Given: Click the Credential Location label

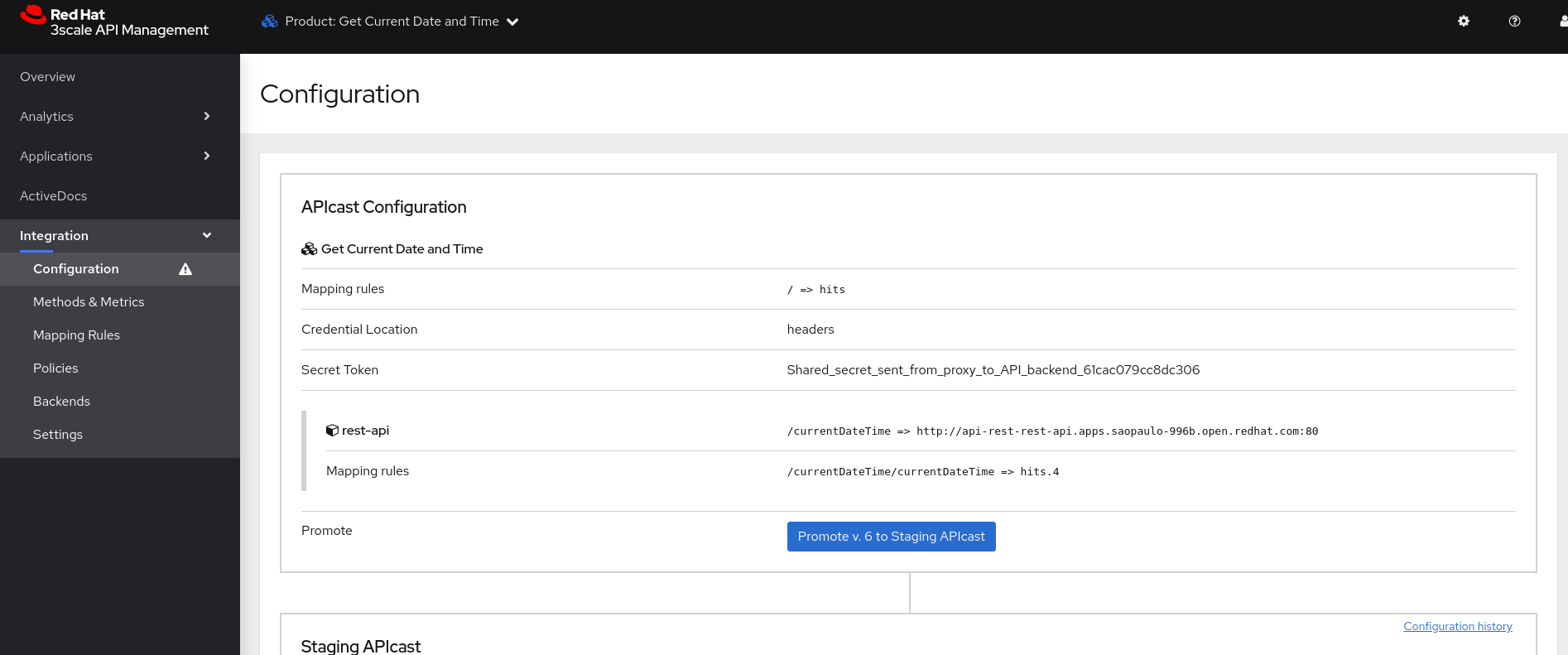Looking at the screenshot, I should (359, 330).
